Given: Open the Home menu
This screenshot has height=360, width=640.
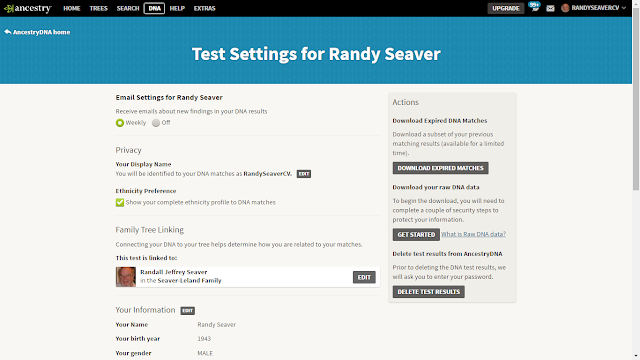Looking at the screenshot, I should coord(72,8).
